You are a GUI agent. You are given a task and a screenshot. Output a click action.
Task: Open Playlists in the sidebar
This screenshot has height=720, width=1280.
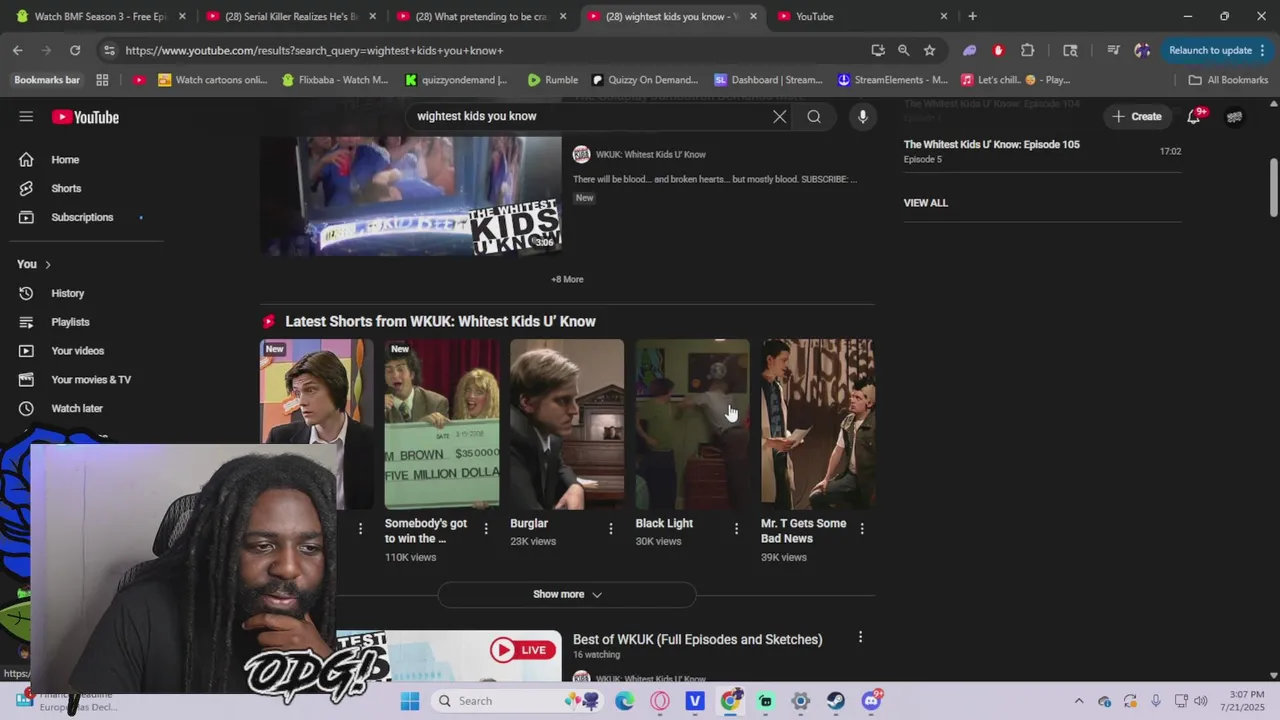(70, 322)
